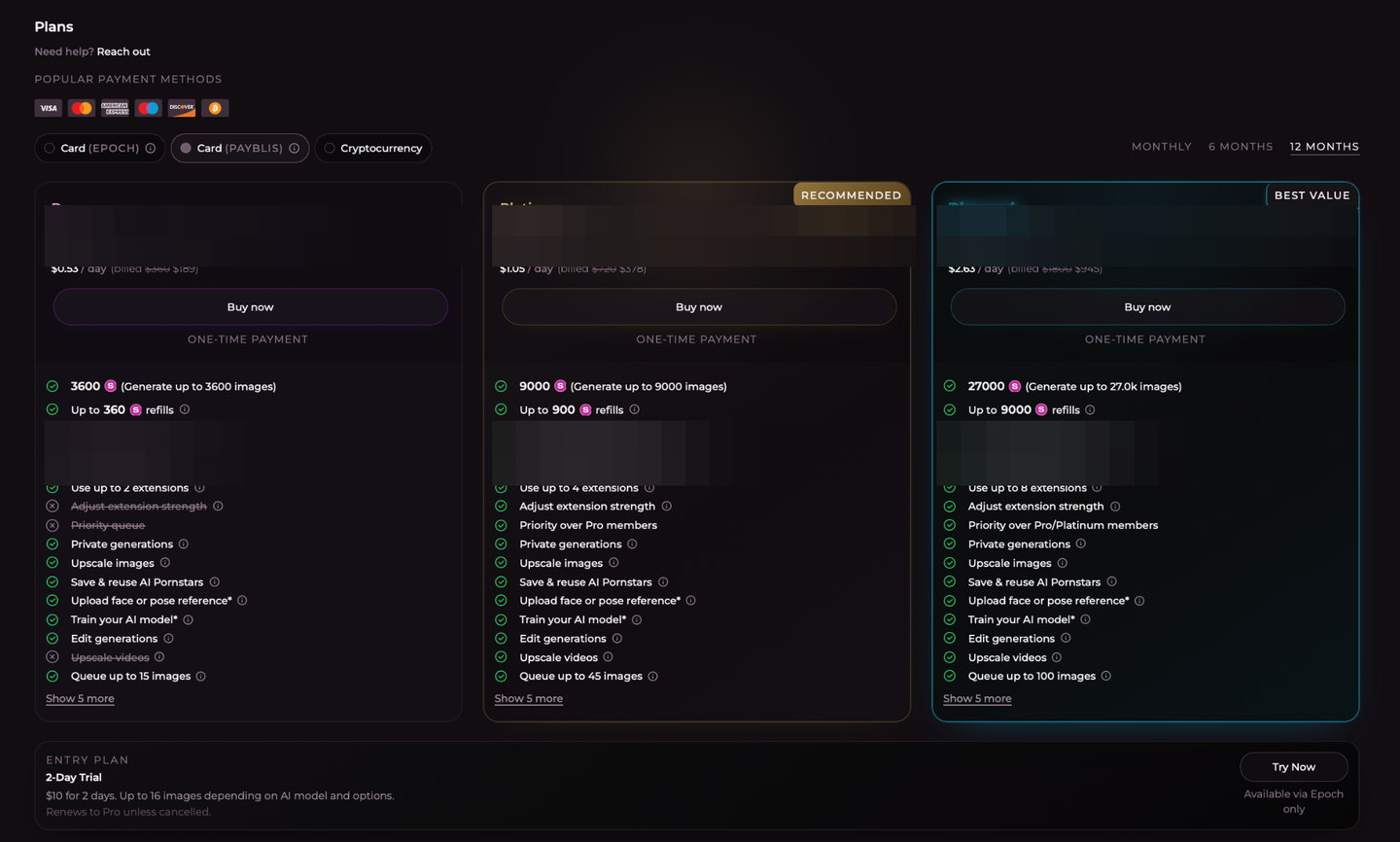Click Available via Epoch only note
The width and height of the screenshot is (1400, 842).
pos(1293,801)
